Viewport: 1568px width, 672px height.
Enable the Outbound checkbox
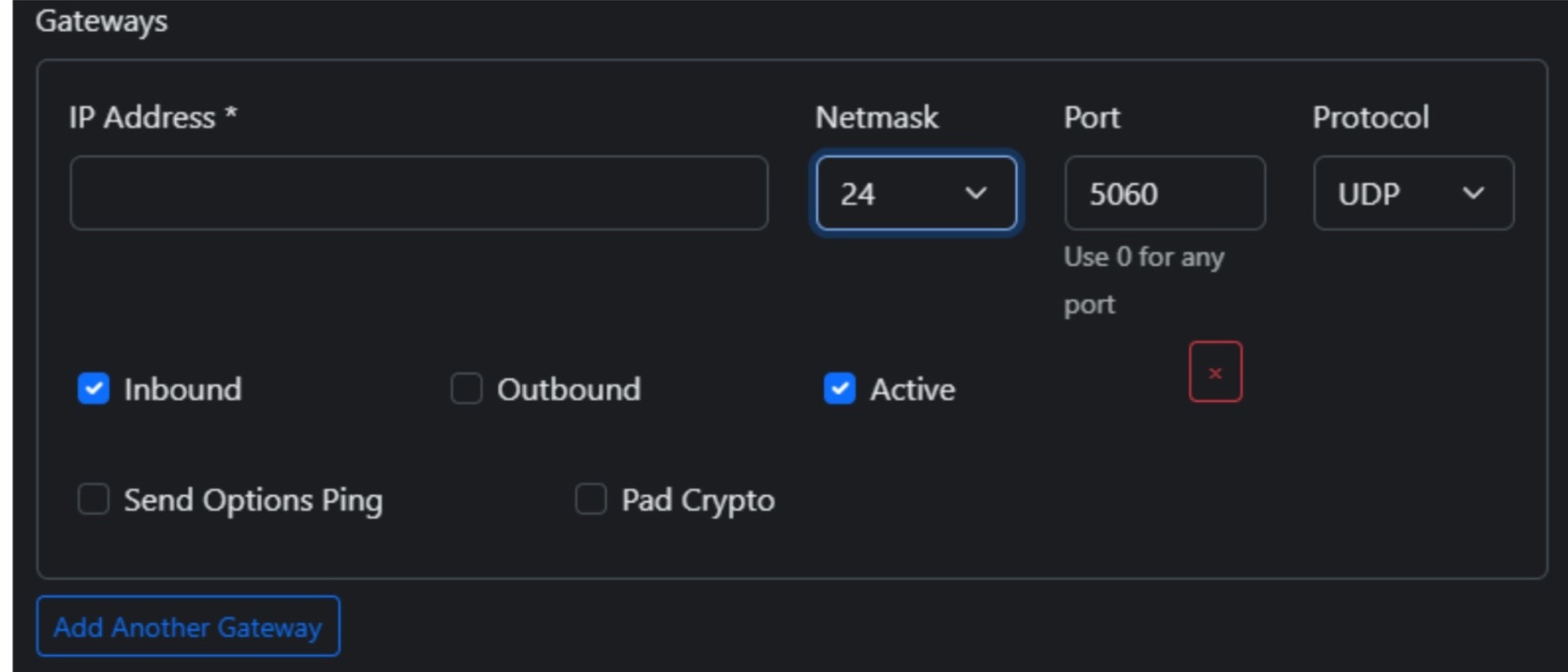tap(465, 388)
